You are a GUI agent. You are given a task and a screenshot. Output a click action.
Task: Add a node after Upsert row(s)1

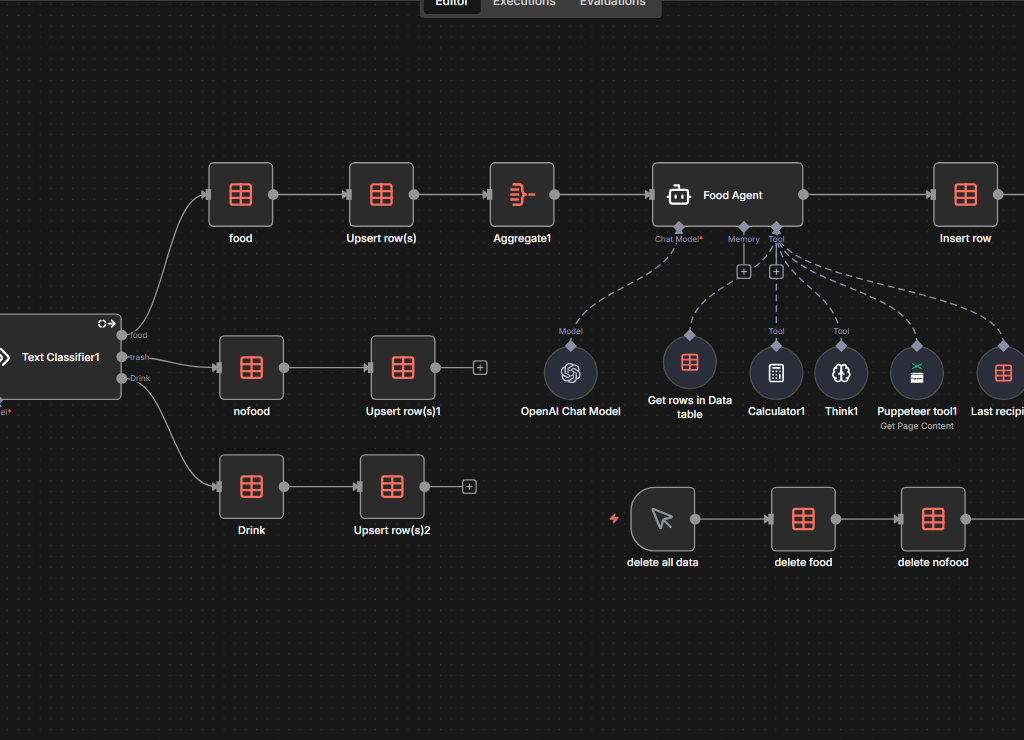coord(480,368)
